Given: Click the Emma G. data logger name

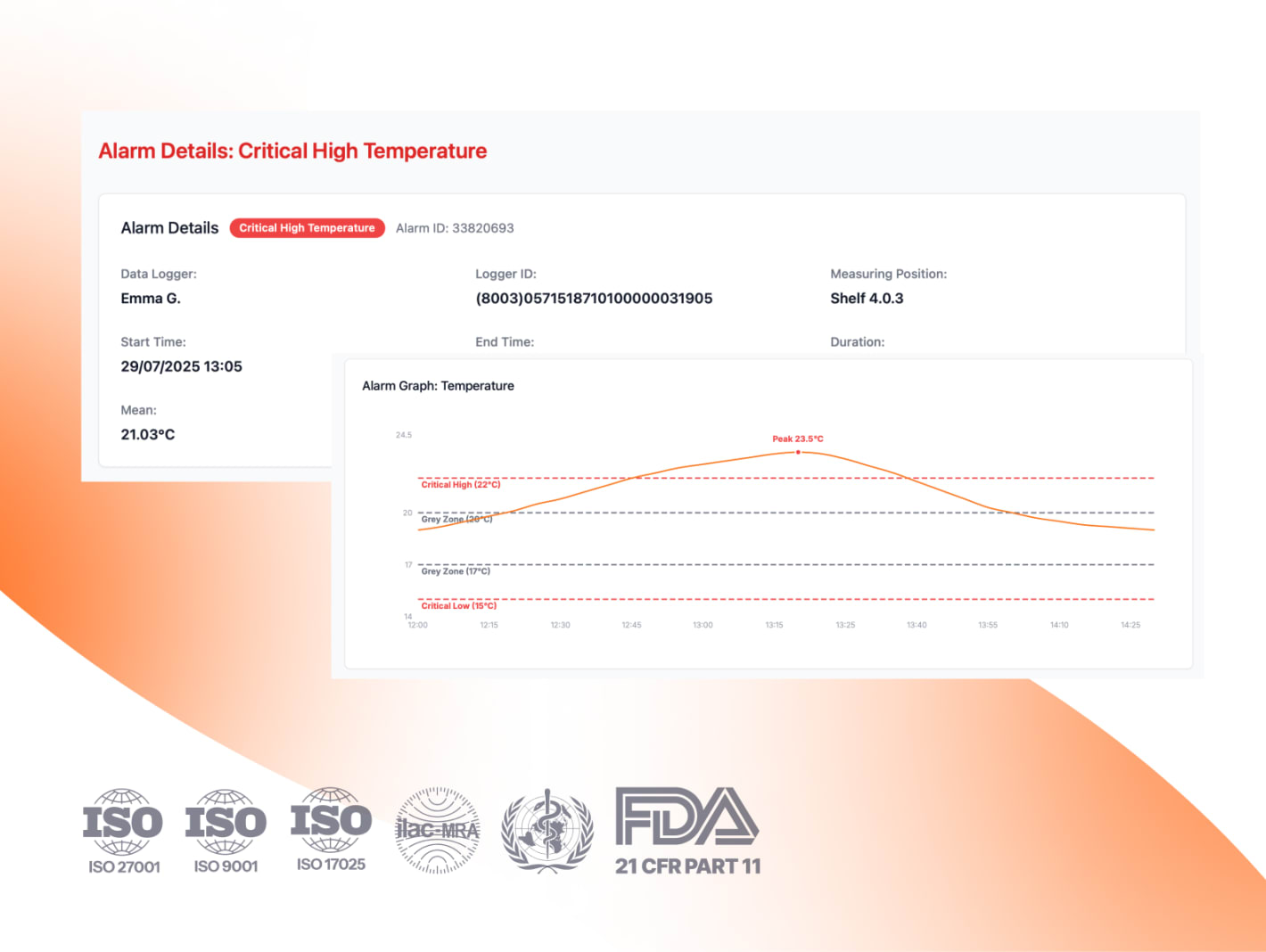Looking at the screenshot, I should click(151, 299).
